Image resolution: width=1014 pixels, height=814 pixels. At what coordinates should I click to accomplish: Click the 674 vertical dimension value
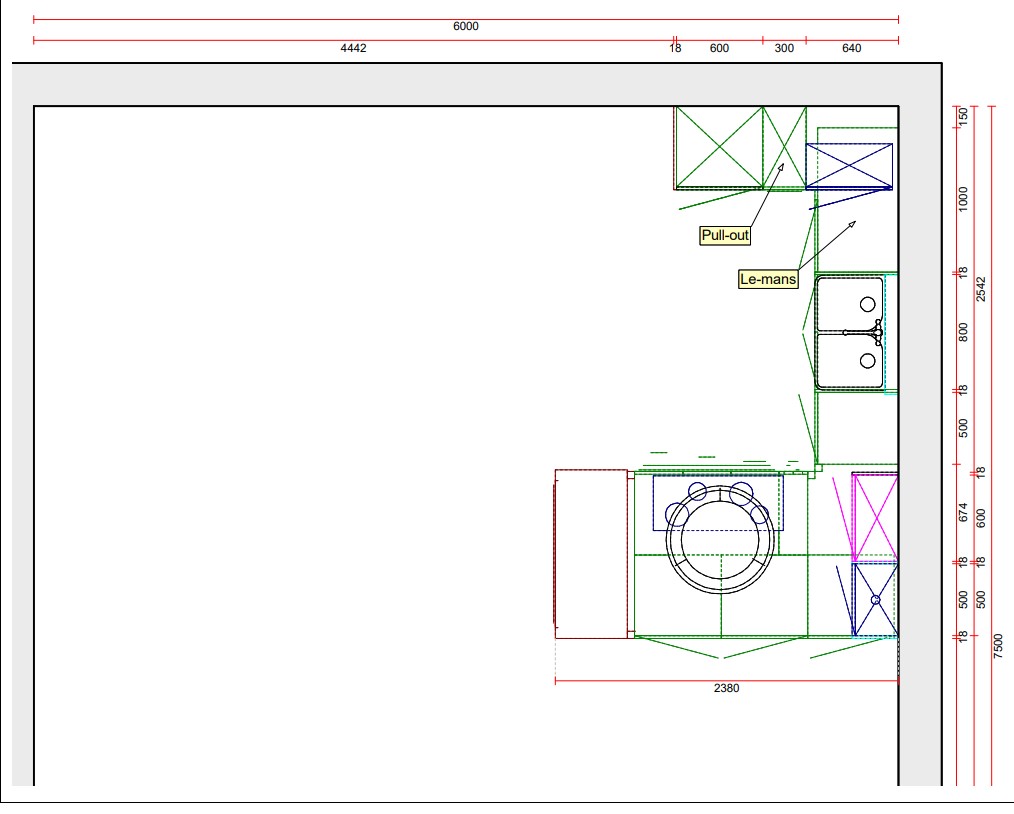point(964,513)
